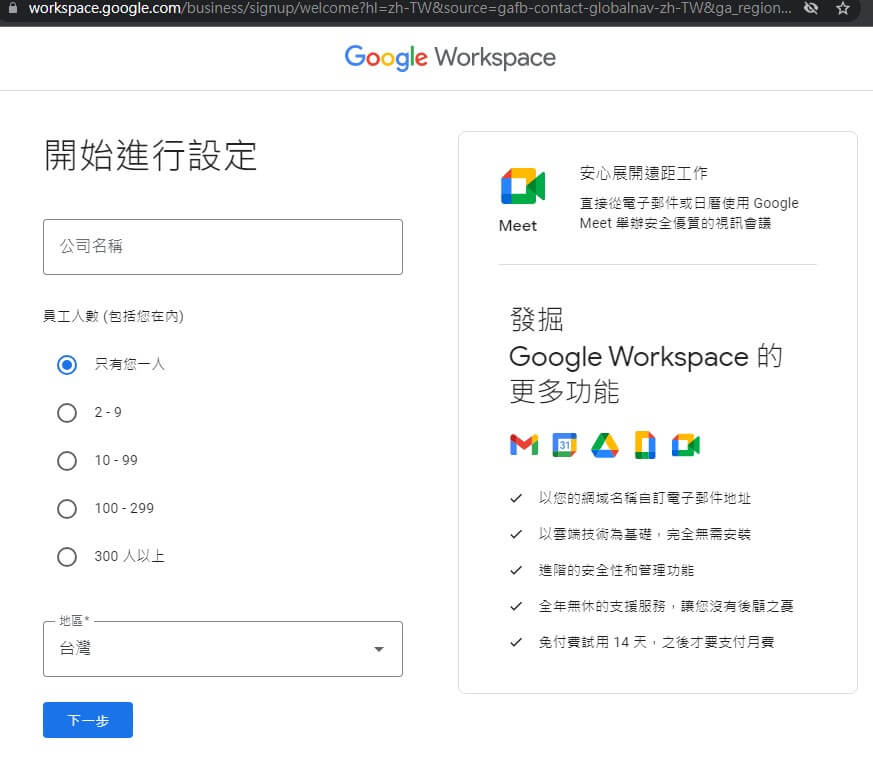Click the Google Calendar icon
Image resolution: width=873 pixels, height=779 pixels.
click(x=564, y=444)
